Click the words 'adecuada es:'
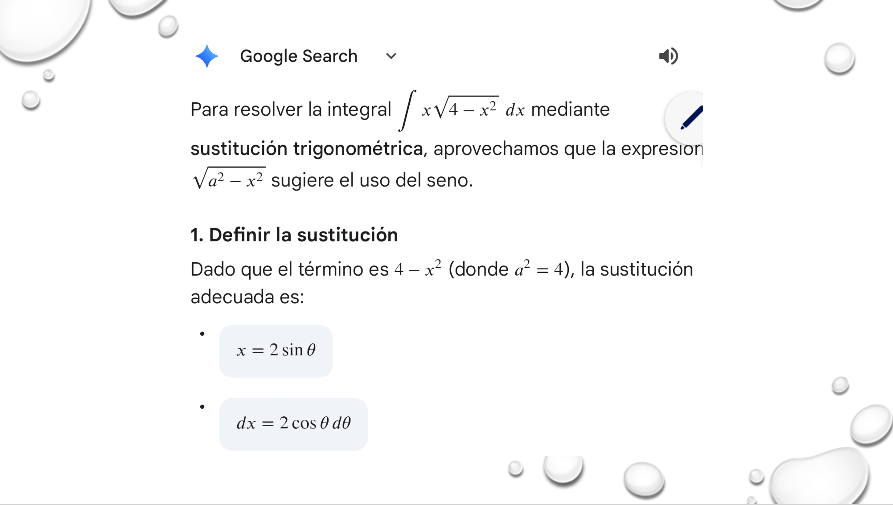The width and height of the screenshot is (893, 505). [247, 297]
